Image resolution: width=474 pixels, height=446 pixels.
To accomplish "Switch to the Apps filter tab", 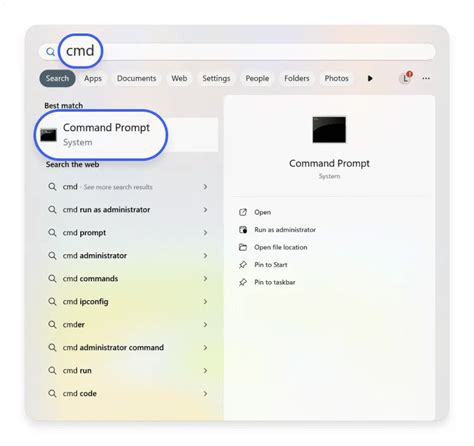I will (x=93, y=78).
